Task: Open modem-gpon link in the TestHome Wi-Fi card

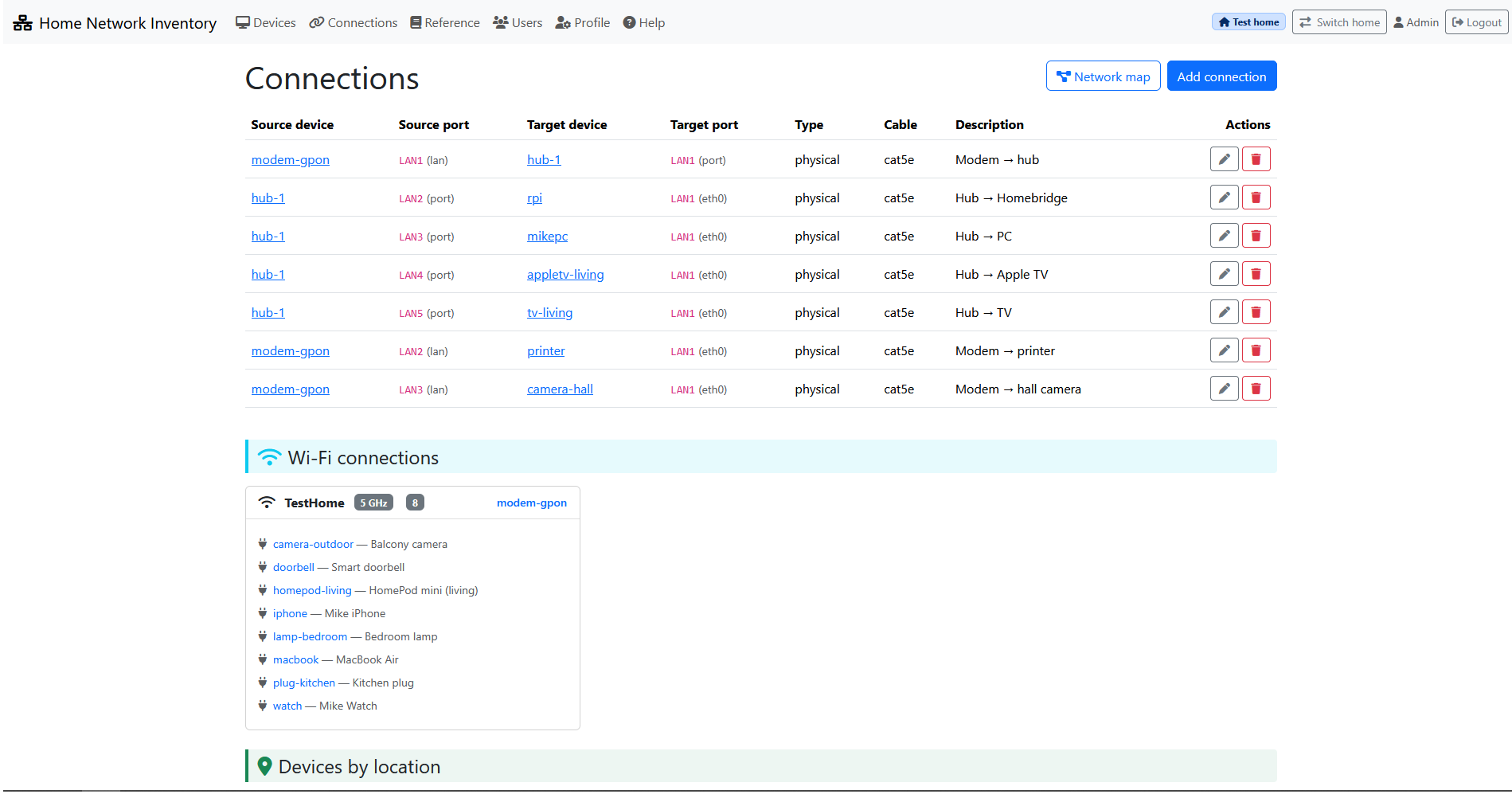Action: pos(532,503)
